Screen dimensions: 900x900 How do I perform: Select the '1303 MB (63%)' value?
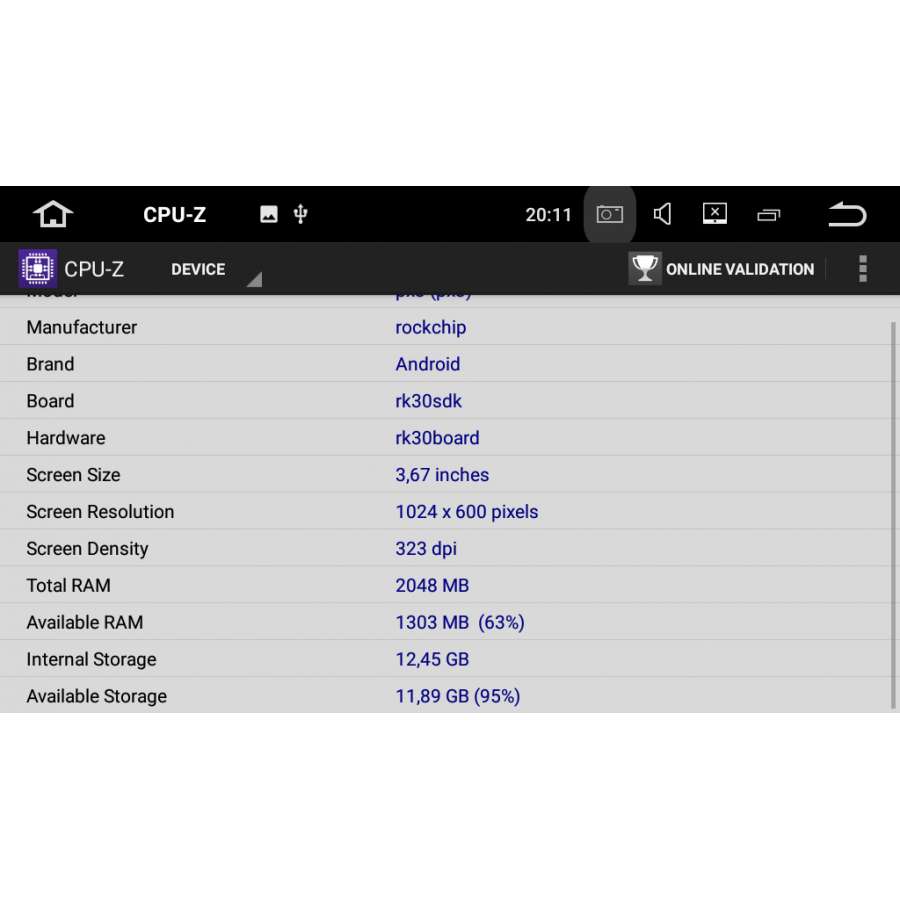pyautogui.click(x=460, y=622)
